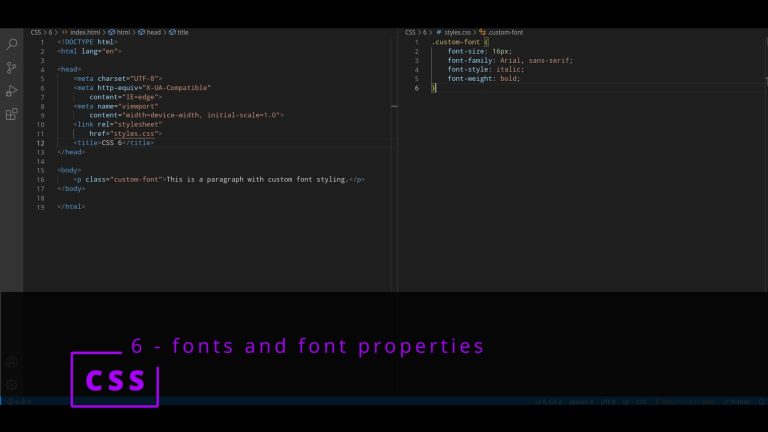
Task: Click the content="IE=edge" attribute
Action: [x=124, y=97]
